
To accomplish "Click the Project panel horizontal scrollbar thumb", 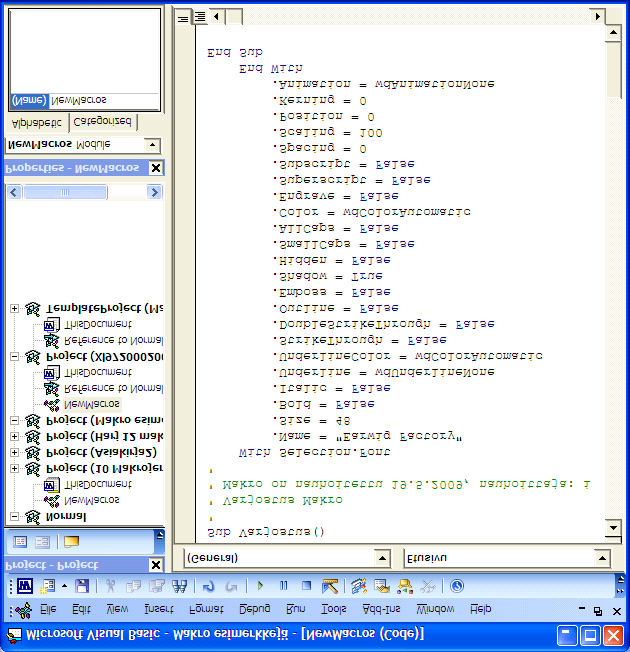I will 65,193.
